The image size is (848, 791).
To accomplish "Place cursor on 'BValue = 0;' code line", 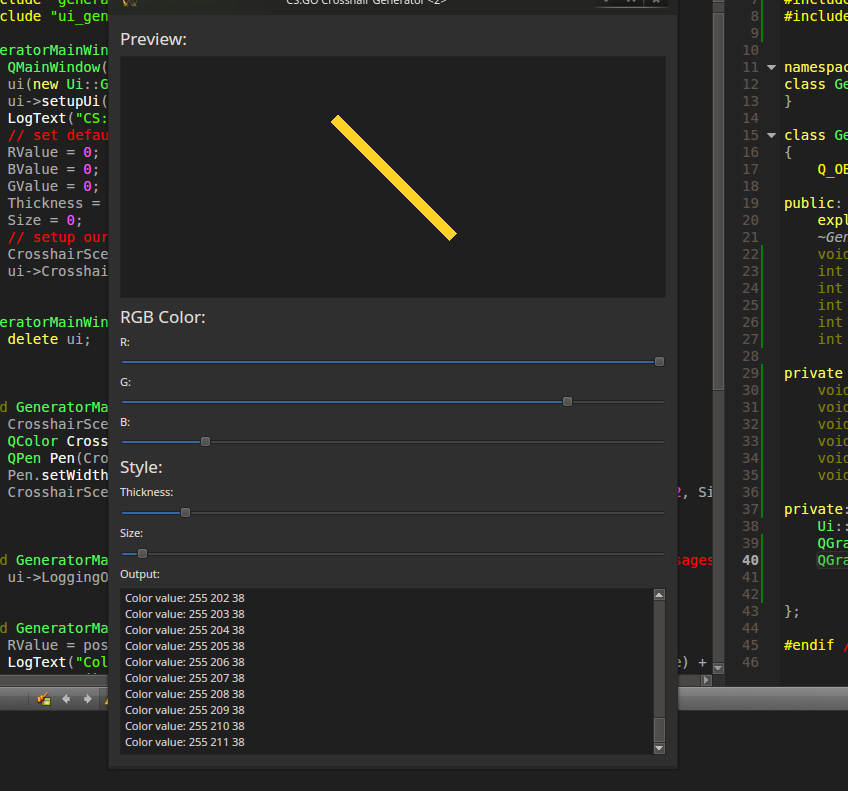I will 53,169.
